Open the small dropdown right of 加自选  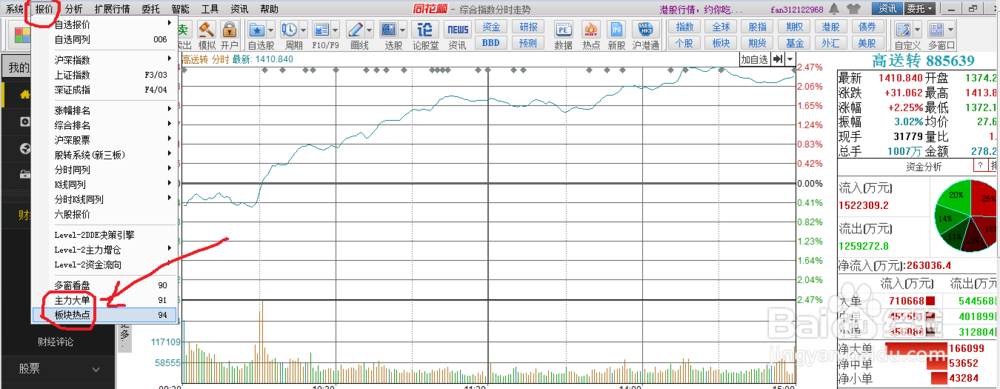(x=790, y=59)
